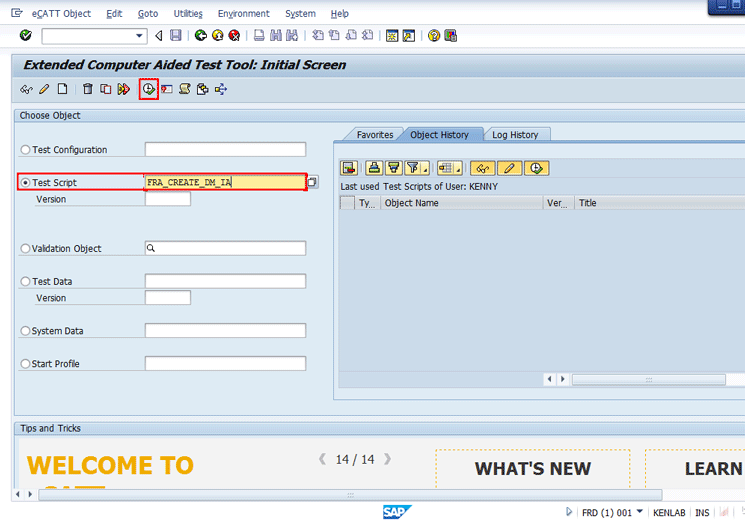Select the Validation Object radio button
This screenshot has width=745, height=521.
[x=26, y=248]
